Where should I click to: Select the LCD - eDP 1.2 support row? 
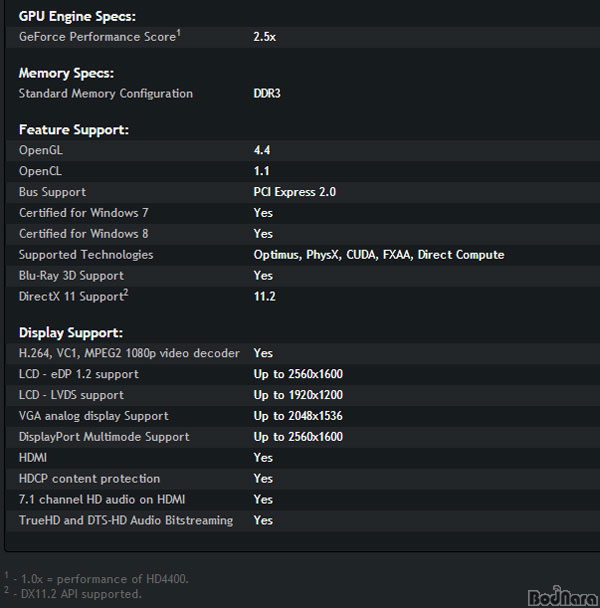click(x=303, y=375)
